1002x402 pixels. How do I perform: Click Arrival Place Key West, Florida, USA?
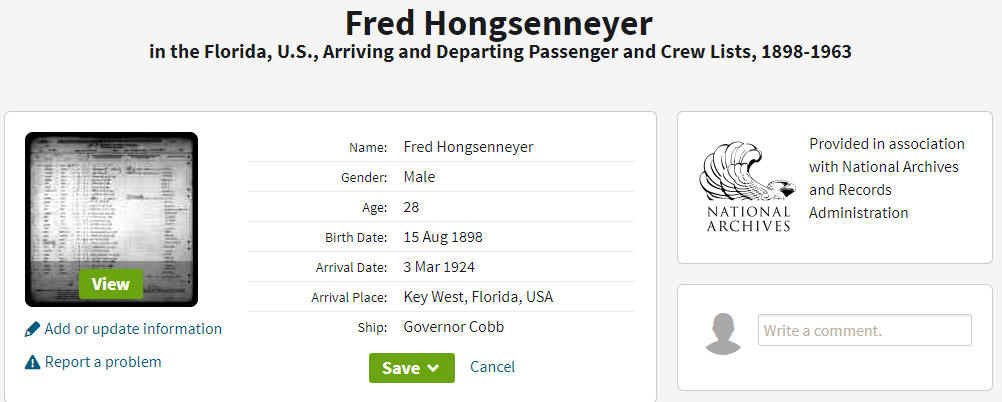click(478, 297)
